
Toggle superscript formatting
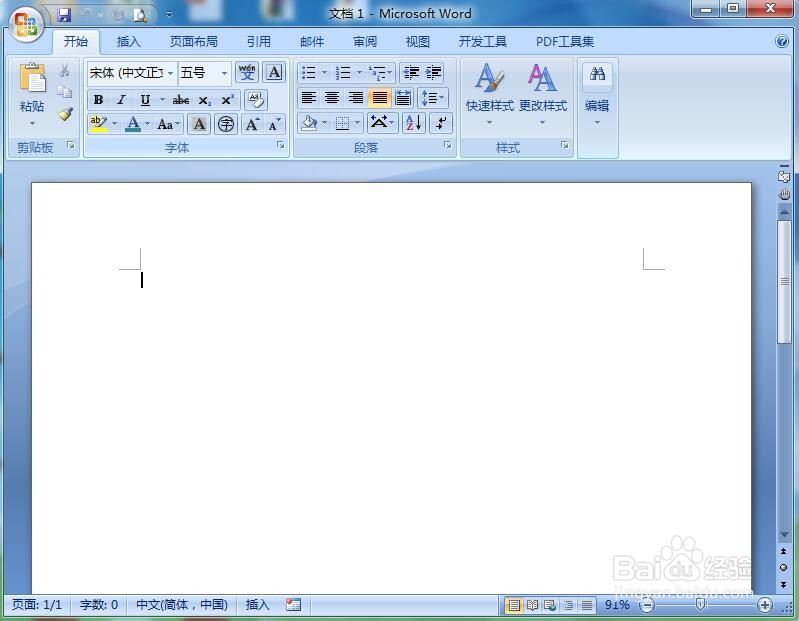[x=227, y=100]
